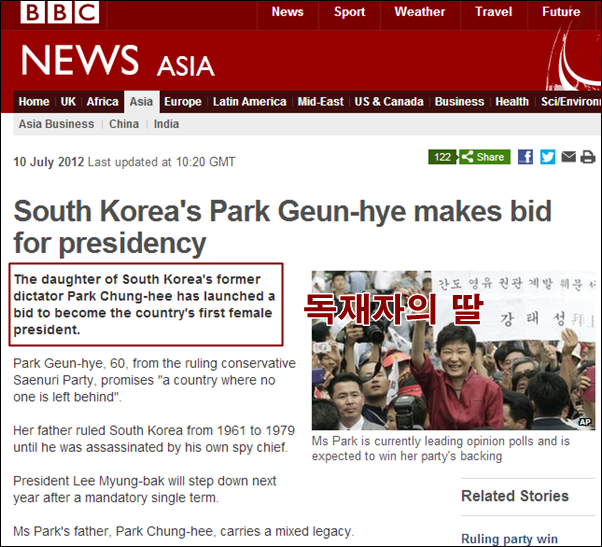Select the US & Canada section tab
Viewport: 602px width, 547px height.
pyautogui.click(x=389, y=102)
